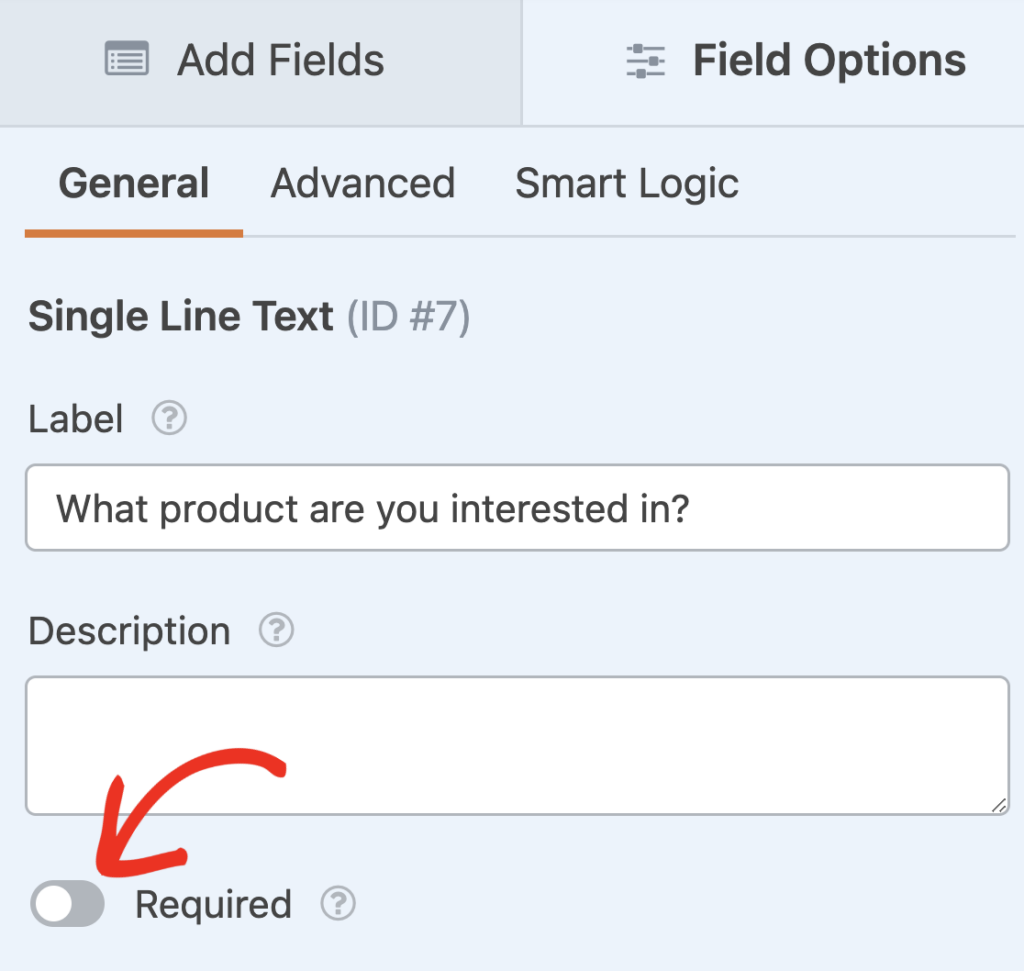The image size is (1024, 971).
Task: Click the keyboard icon beside Add Fields
Action: coord(128,59)
